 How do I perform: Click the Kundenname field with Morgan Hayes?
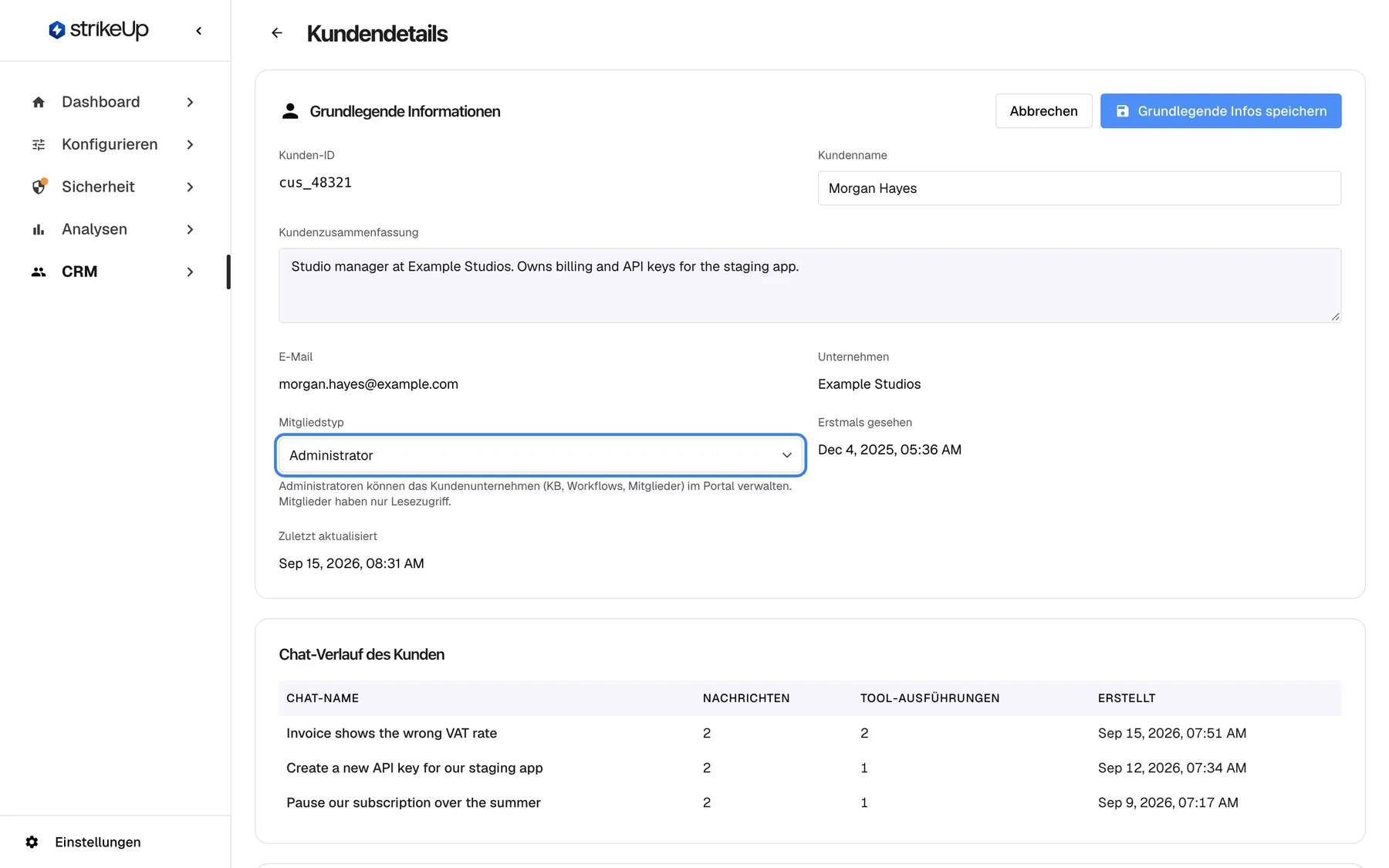point(1080,188)
